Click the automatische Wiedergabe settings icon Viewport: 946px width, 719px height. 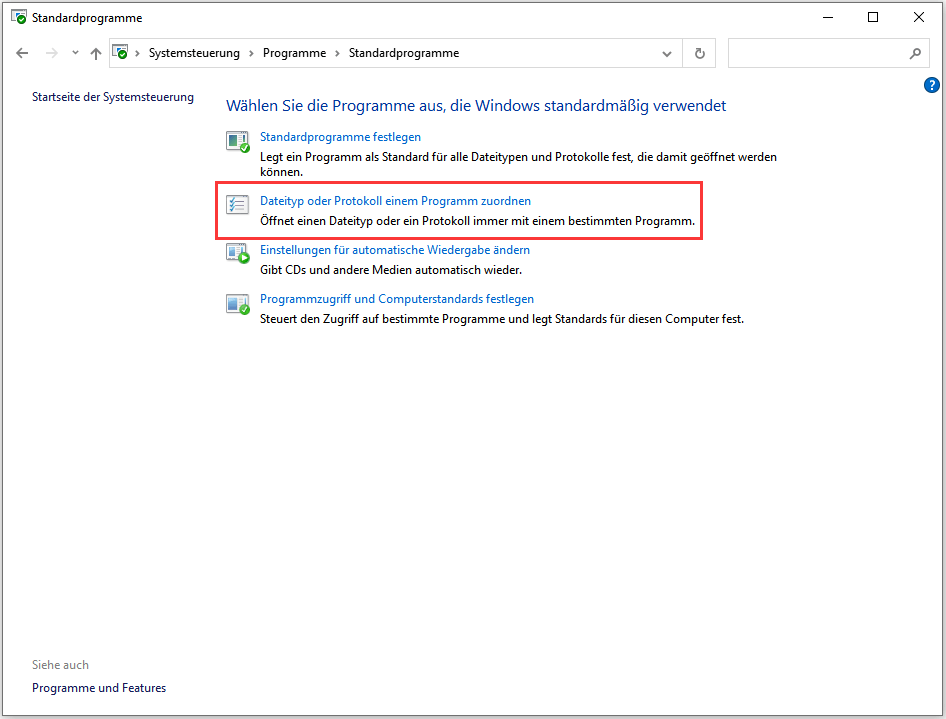(x=237, y=254)
